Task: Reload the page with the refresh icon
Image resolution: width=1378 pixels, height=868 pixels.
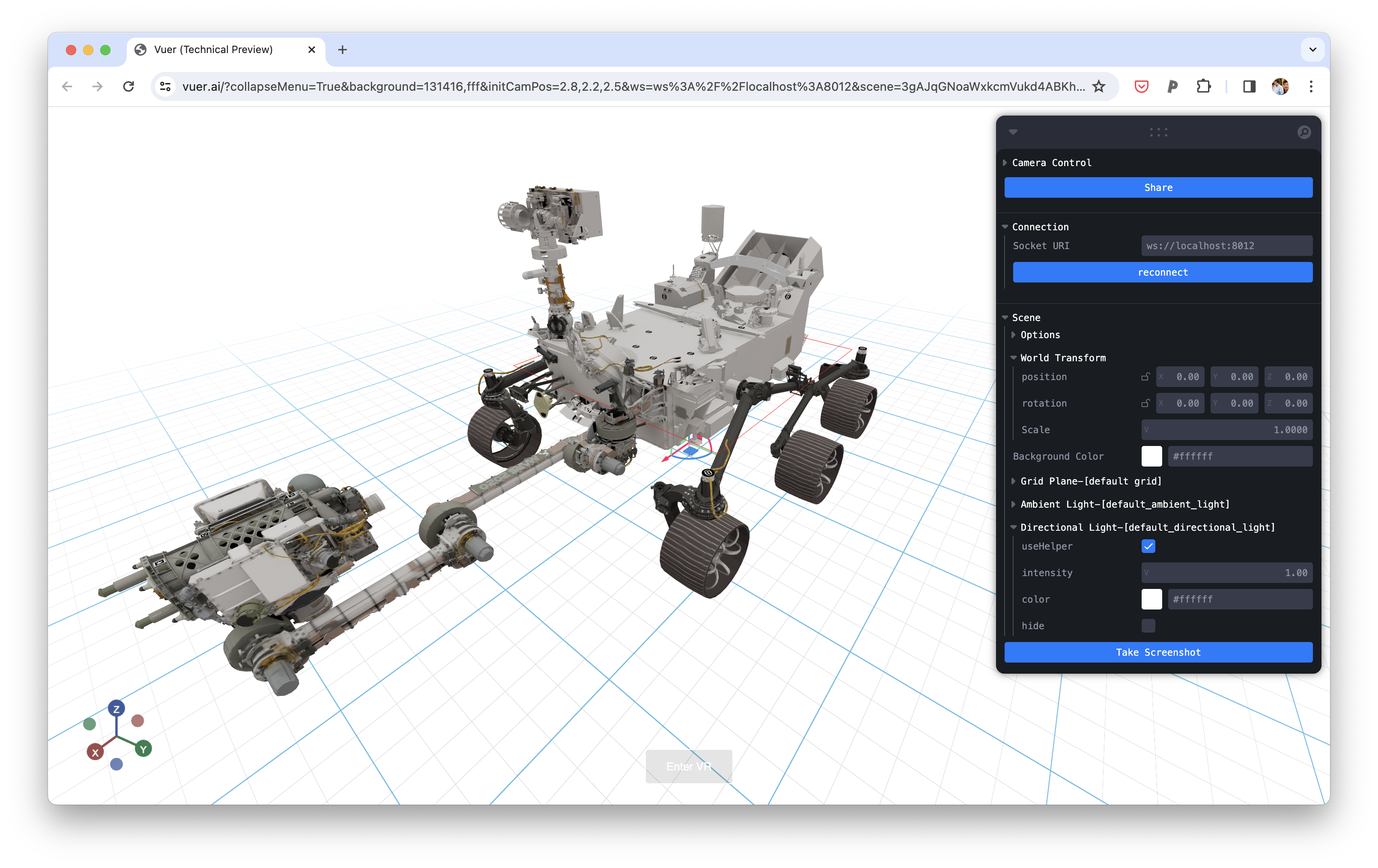Action: tap(129, 86)
